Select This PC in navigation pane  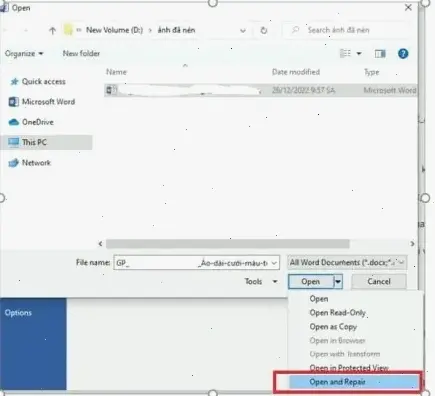click(x=46, y=142)
